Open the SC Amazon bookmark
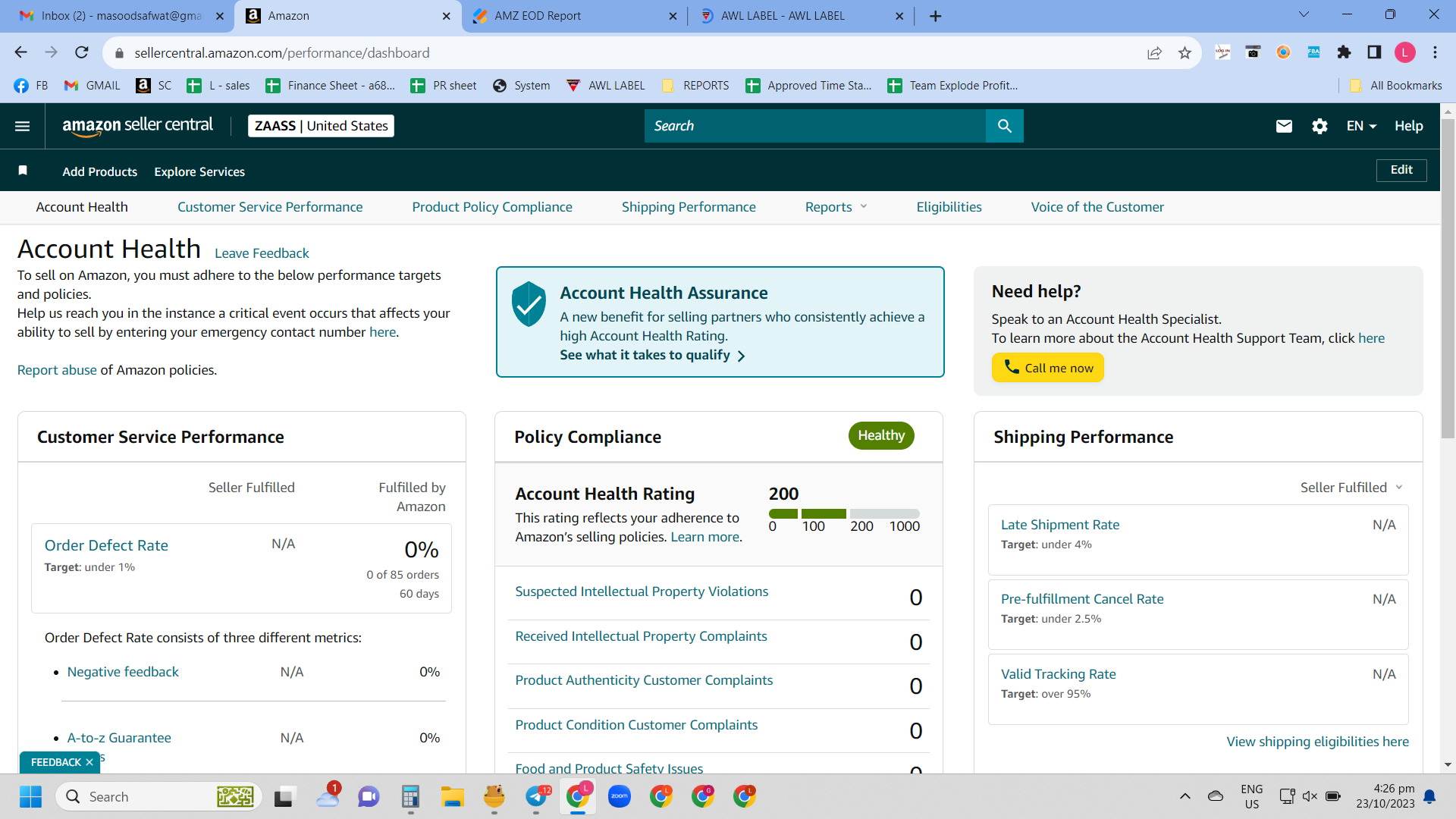The height and width of the screenshot is (819, 1456). point(153,86)
